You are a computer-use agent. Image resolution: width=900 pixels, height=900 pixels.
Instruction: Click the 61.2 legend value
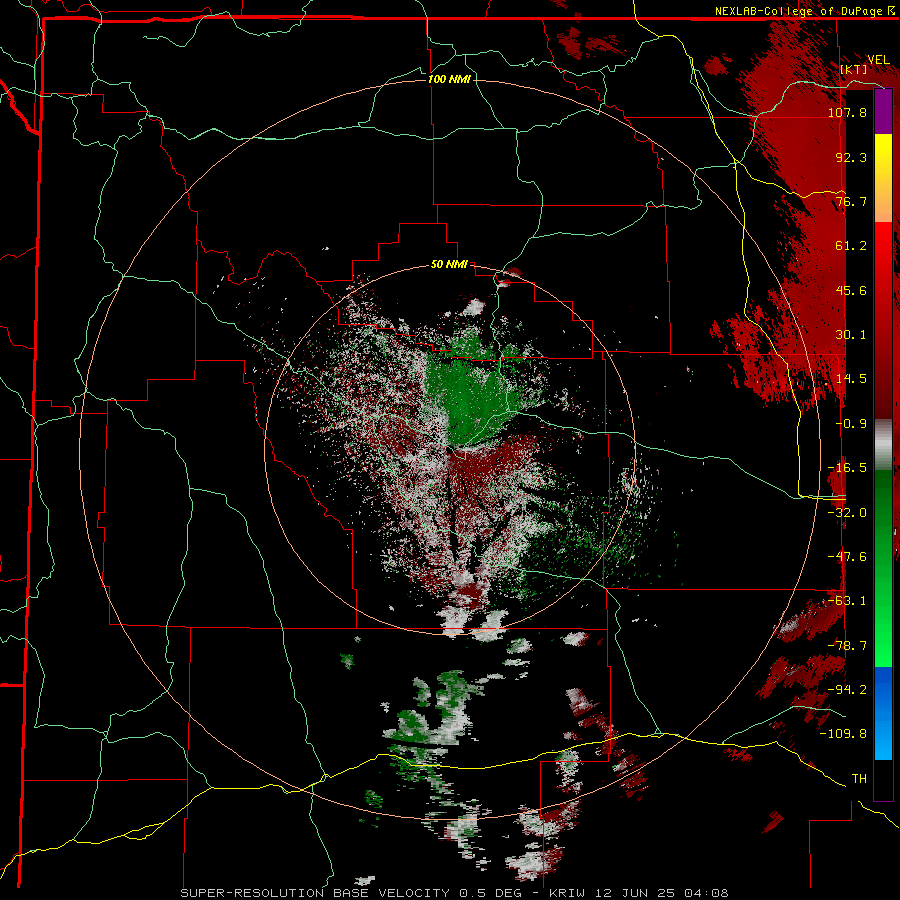point(851,246)
